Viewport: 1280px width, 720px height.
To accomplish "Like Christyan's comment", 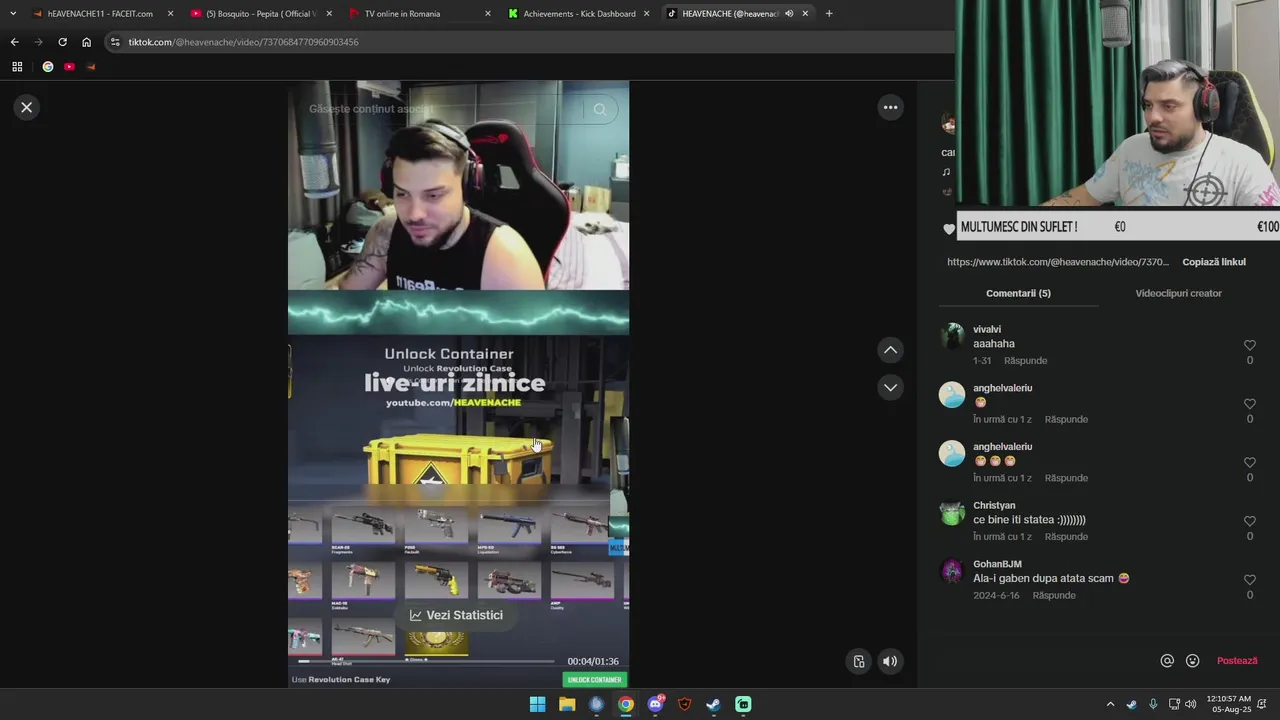I will coord(1249,521).
